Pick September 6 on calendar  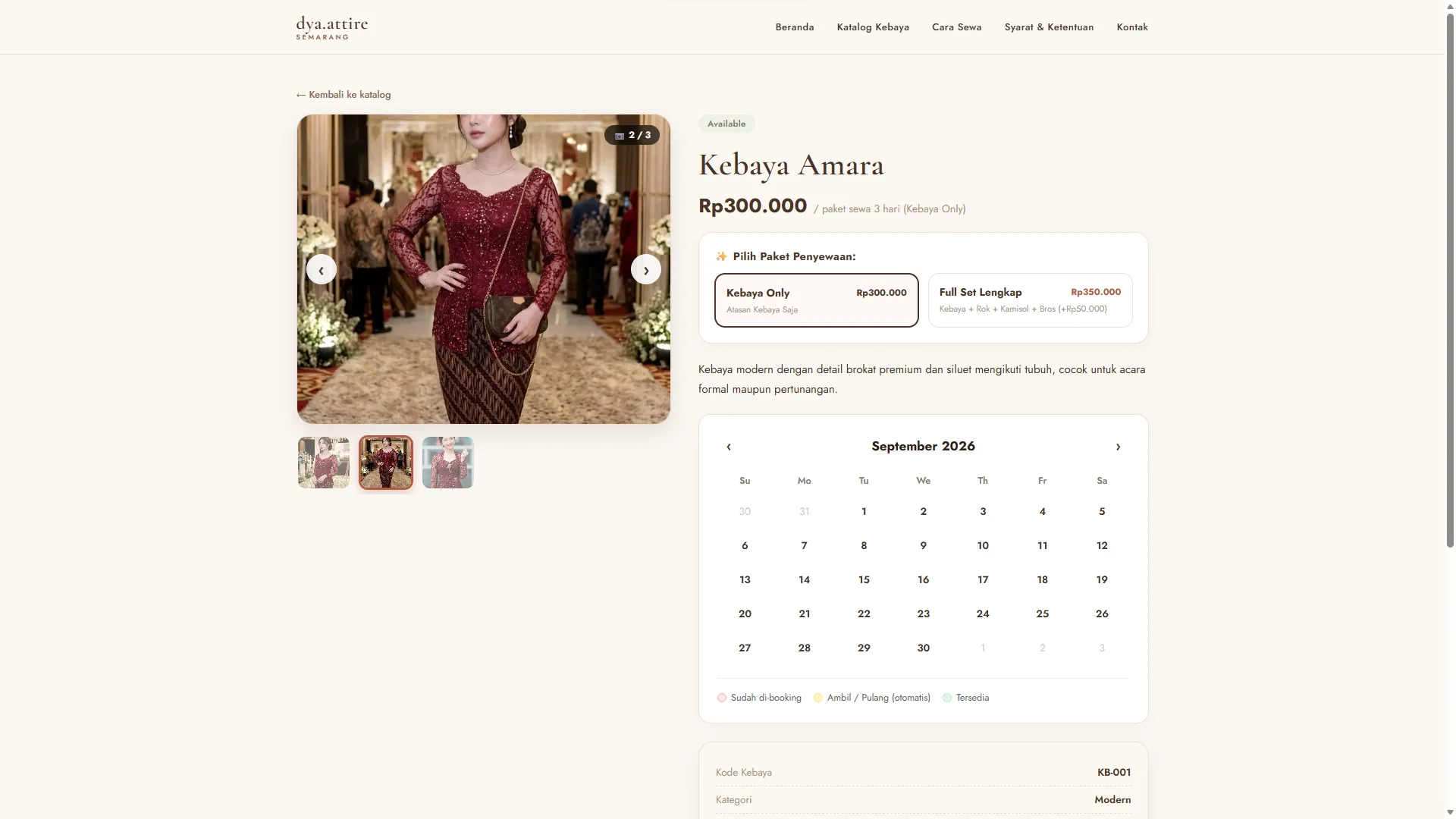coord(745,546)
